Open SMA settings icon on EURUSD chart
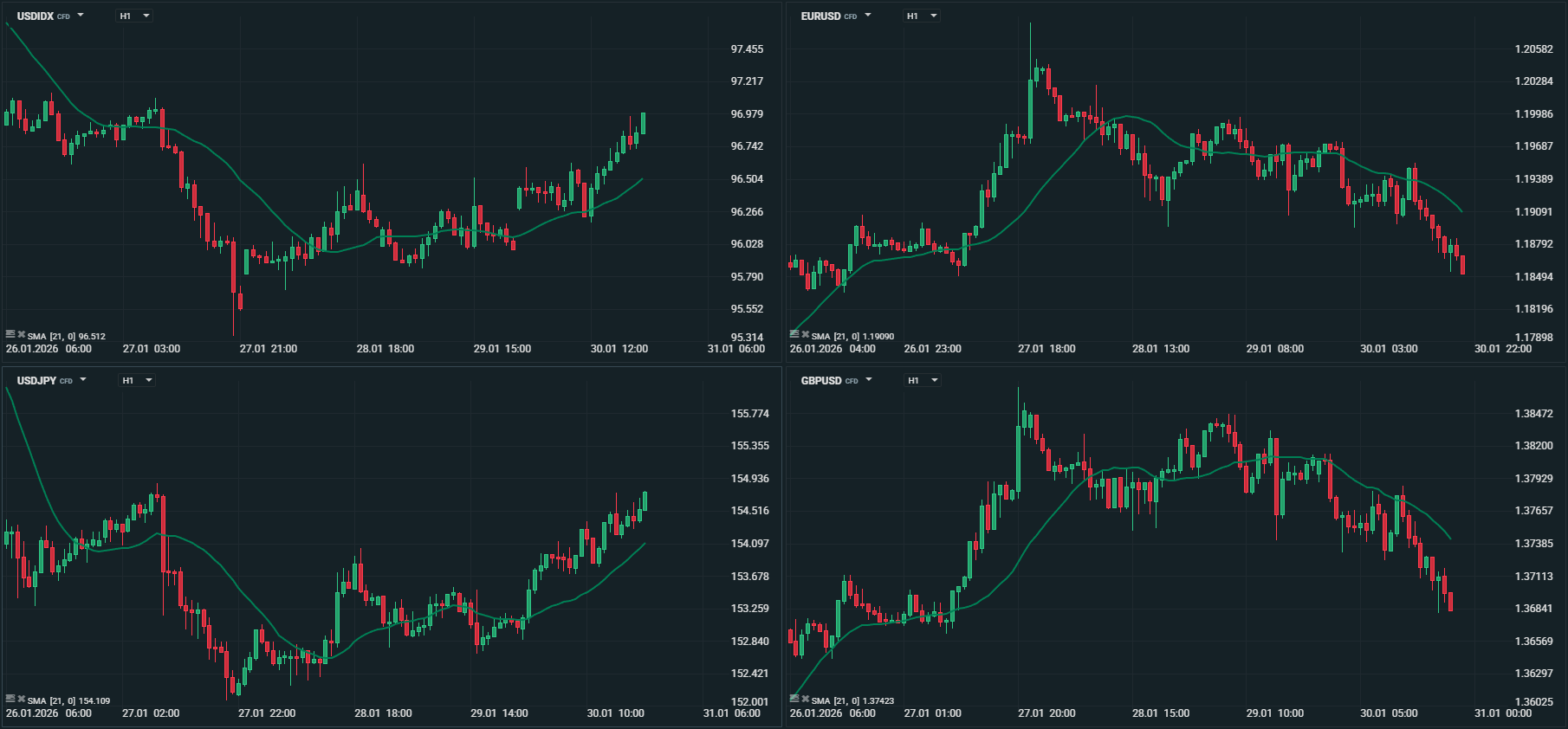Image resolution: width=1568 pixels, height=729 pixels. (x=794, y=334)
